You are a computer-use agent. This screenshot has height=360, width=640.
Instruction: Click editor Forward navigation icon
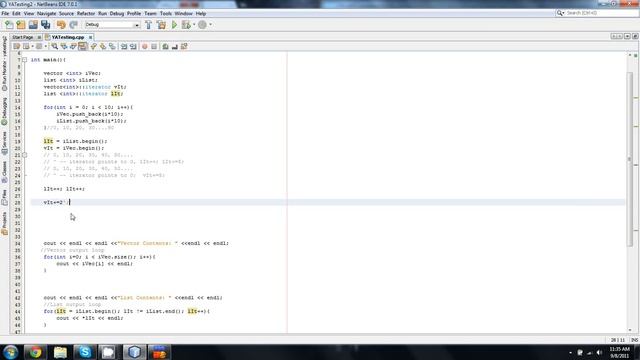click(x=39, y=47)
